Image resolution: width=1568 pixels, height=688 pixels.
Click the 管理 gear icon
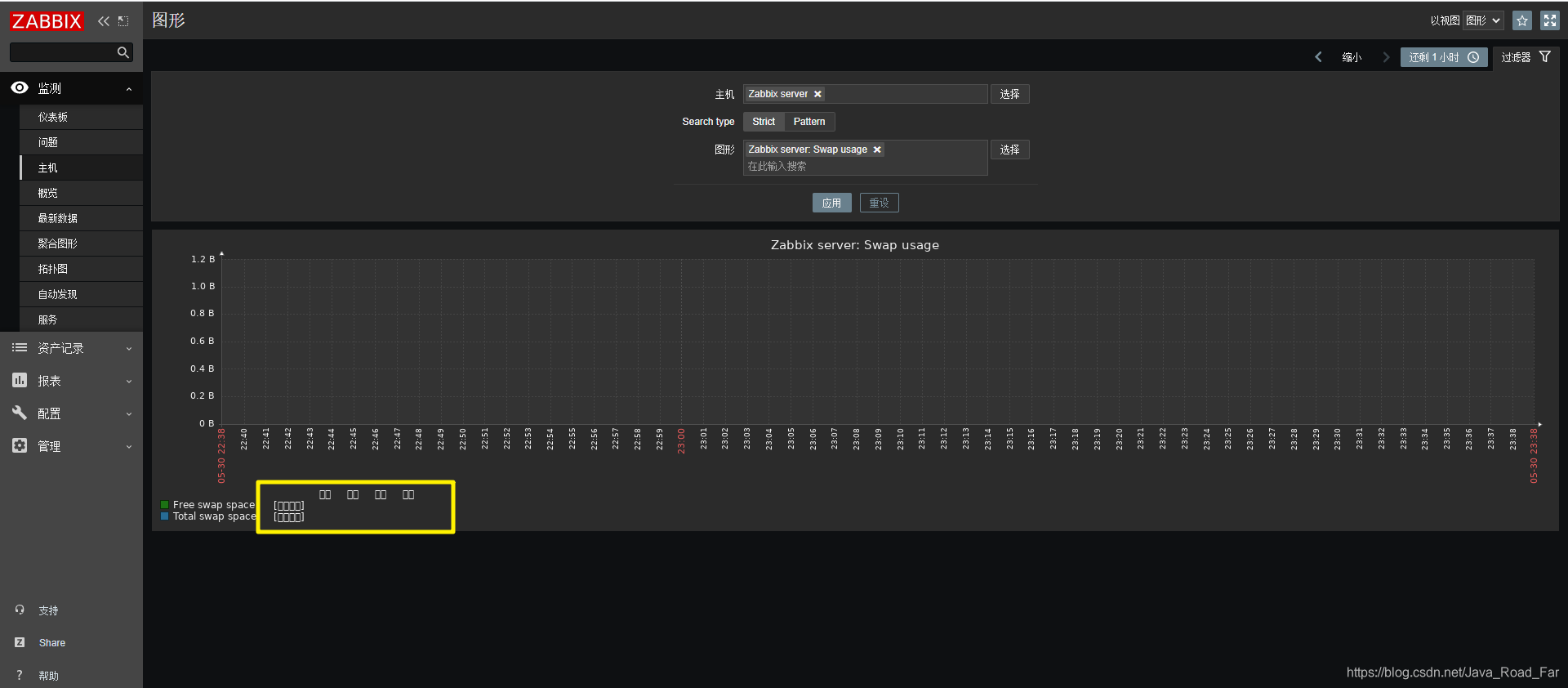[20, 445]
